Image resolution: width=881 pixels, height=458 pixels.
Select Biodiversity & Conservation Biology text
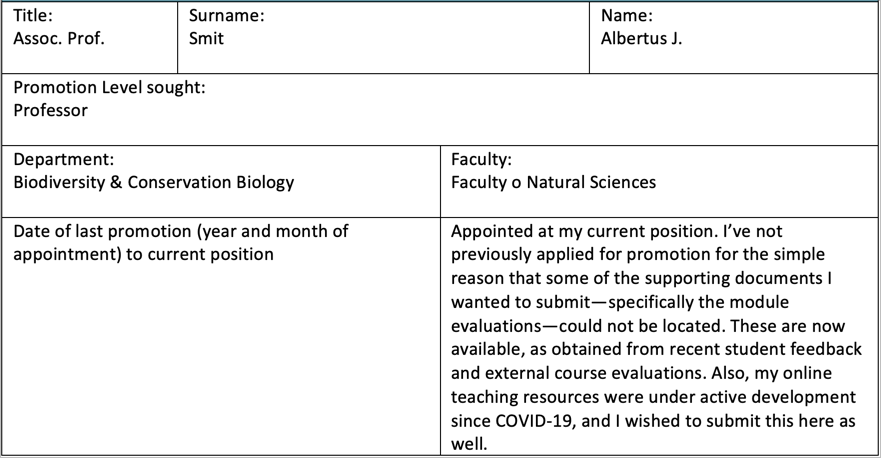point(154,183)
